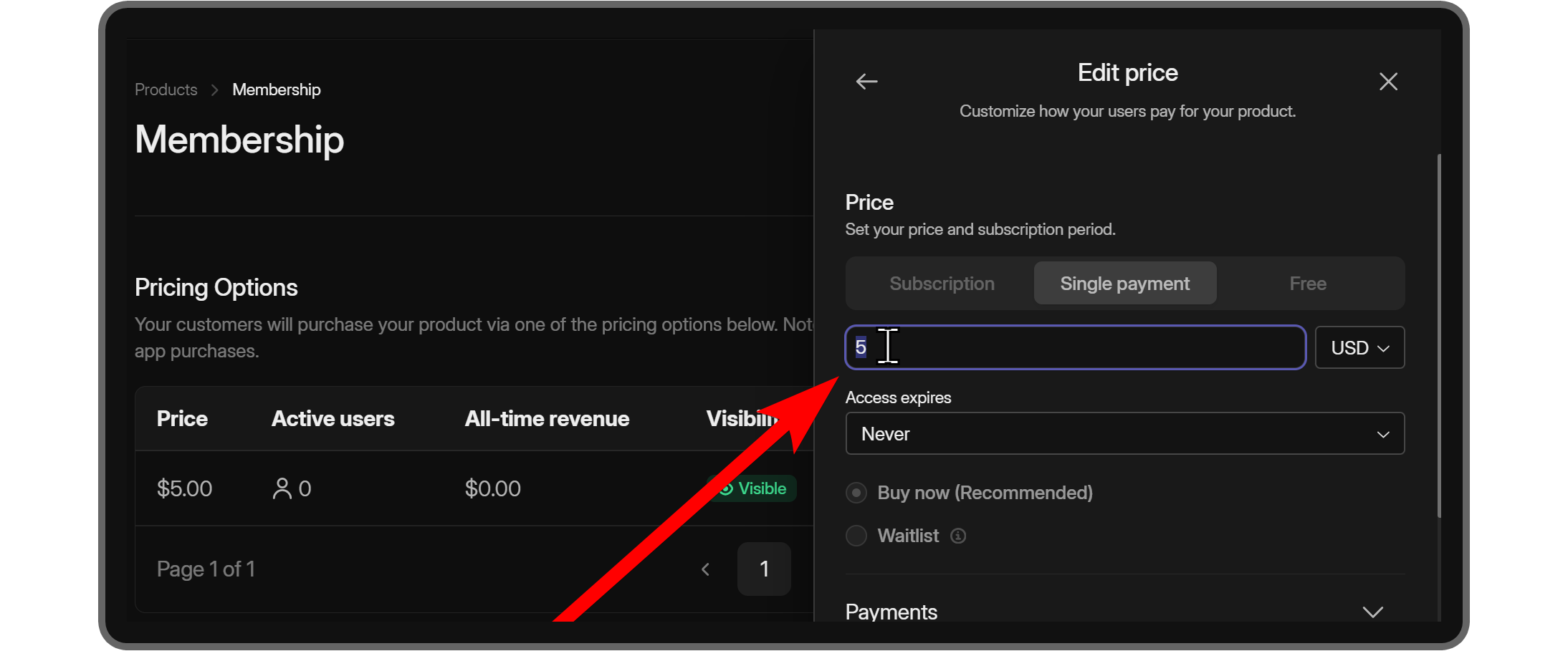This screenshot has width=1568, height=651.
Task: Click the person icon in Active users column
Action: [282, 488]
